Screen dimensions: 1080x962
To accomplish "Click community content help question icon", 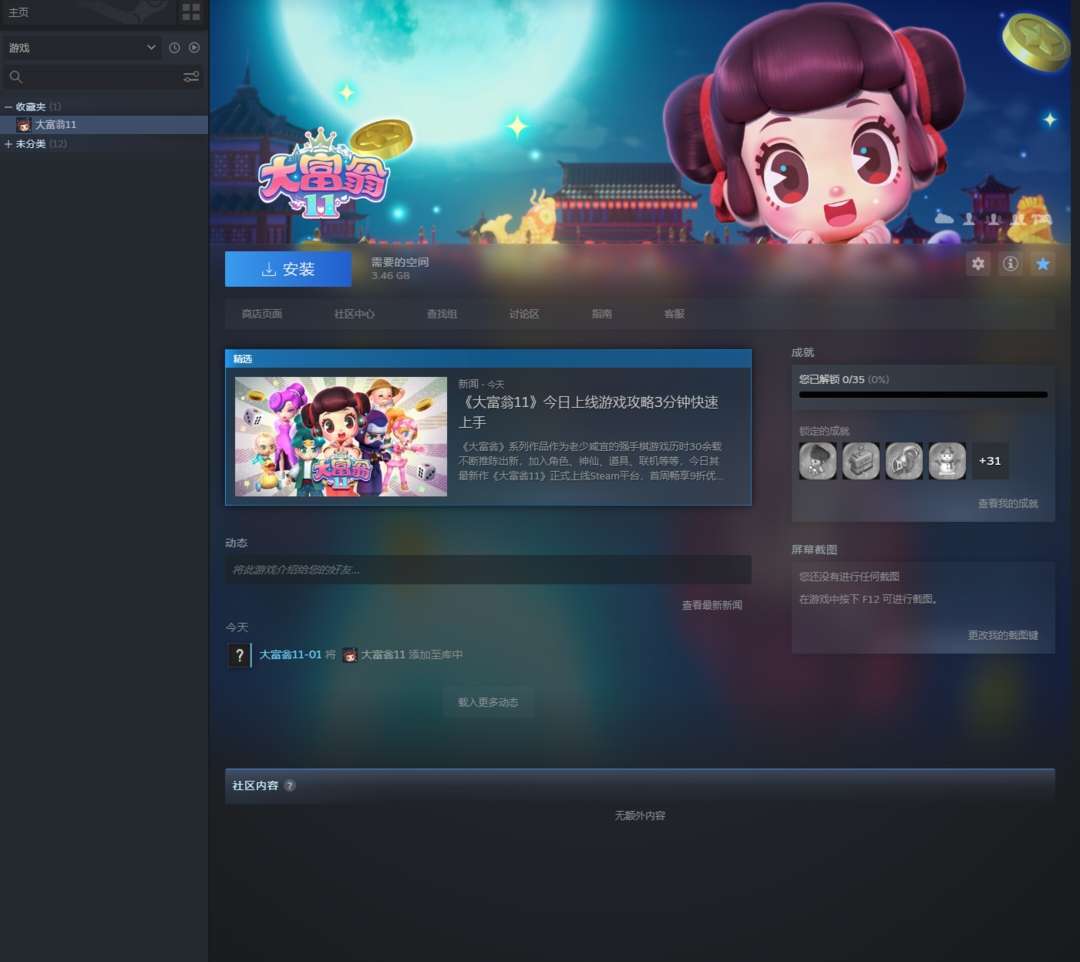I will point(290,786).
